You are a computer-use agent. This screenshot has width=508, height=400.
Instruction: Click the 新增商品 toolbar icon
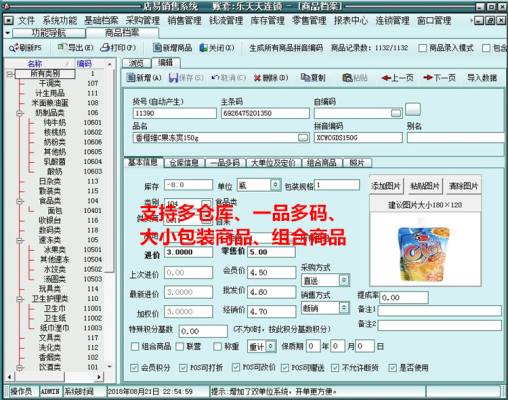pyautogui.click(x=157, y=48)
